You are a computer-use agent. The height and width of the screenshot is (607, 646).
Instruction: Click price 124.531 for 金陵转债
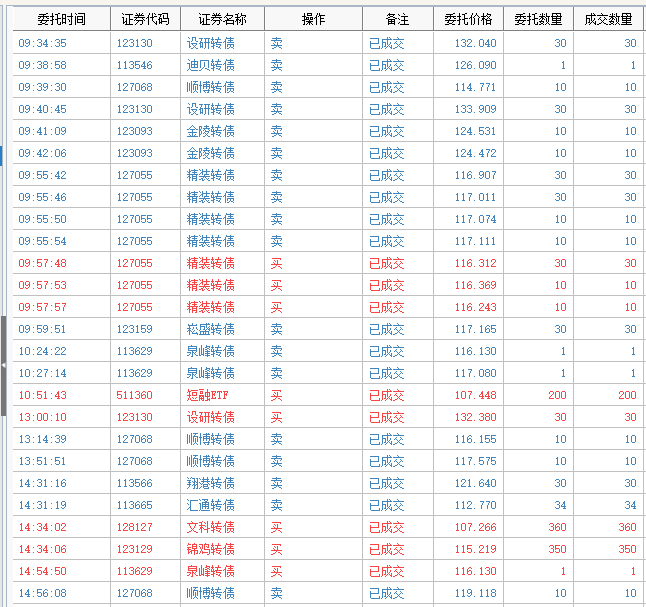(x=475, y=131)
